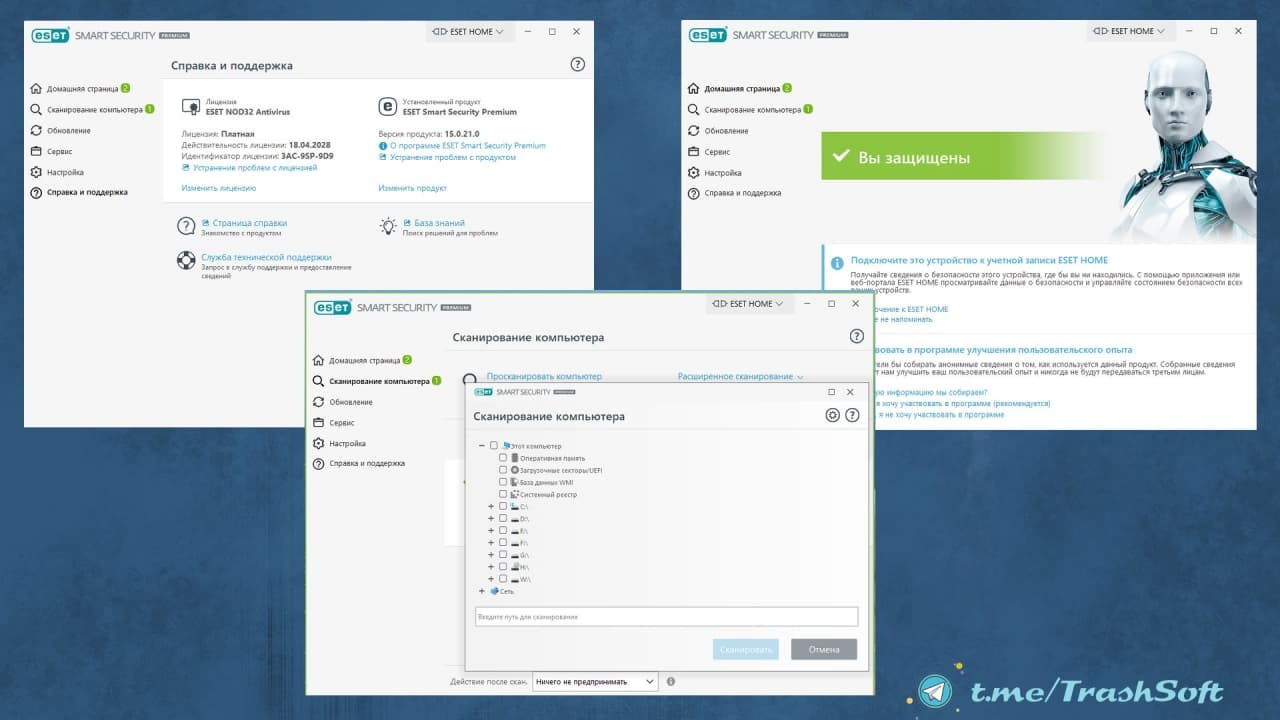The height and width of the screenshot is (720, 1280).
Task: Click the ESET logo in the Вы защищены window
Action: pos(708,34)
